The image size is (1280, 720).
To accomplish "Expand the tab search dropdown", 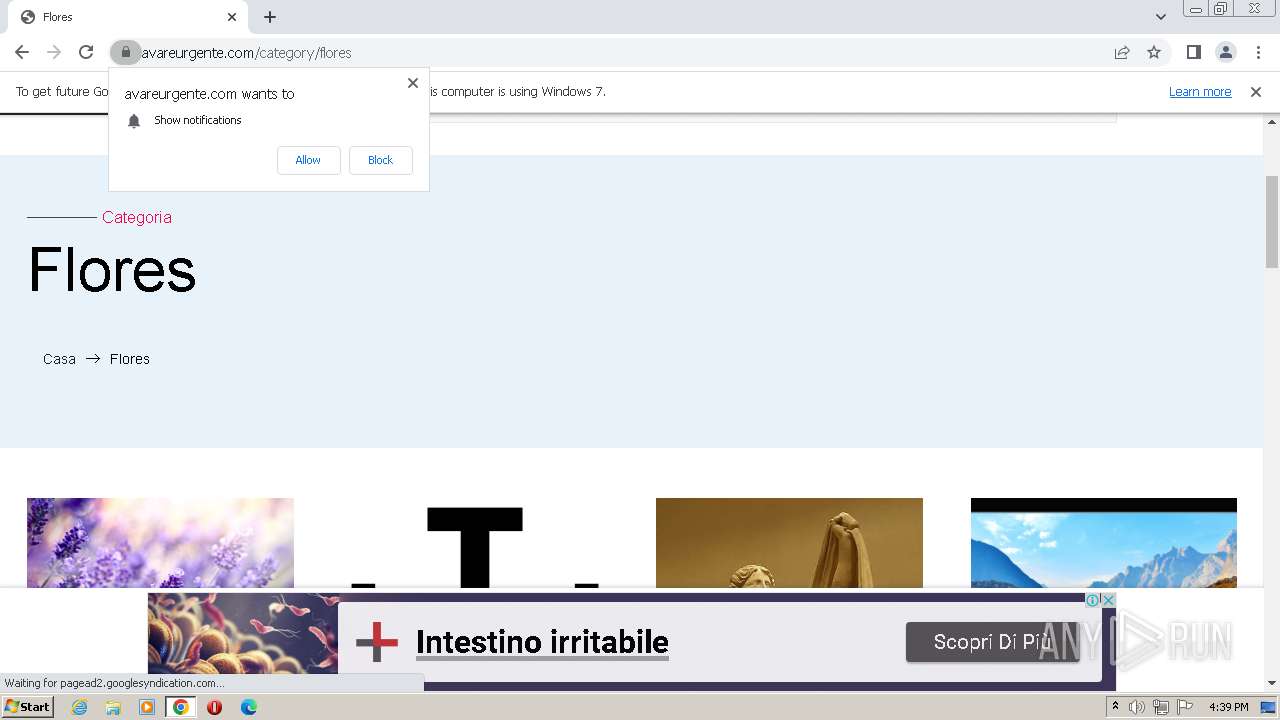I will tap(1160, 17).
